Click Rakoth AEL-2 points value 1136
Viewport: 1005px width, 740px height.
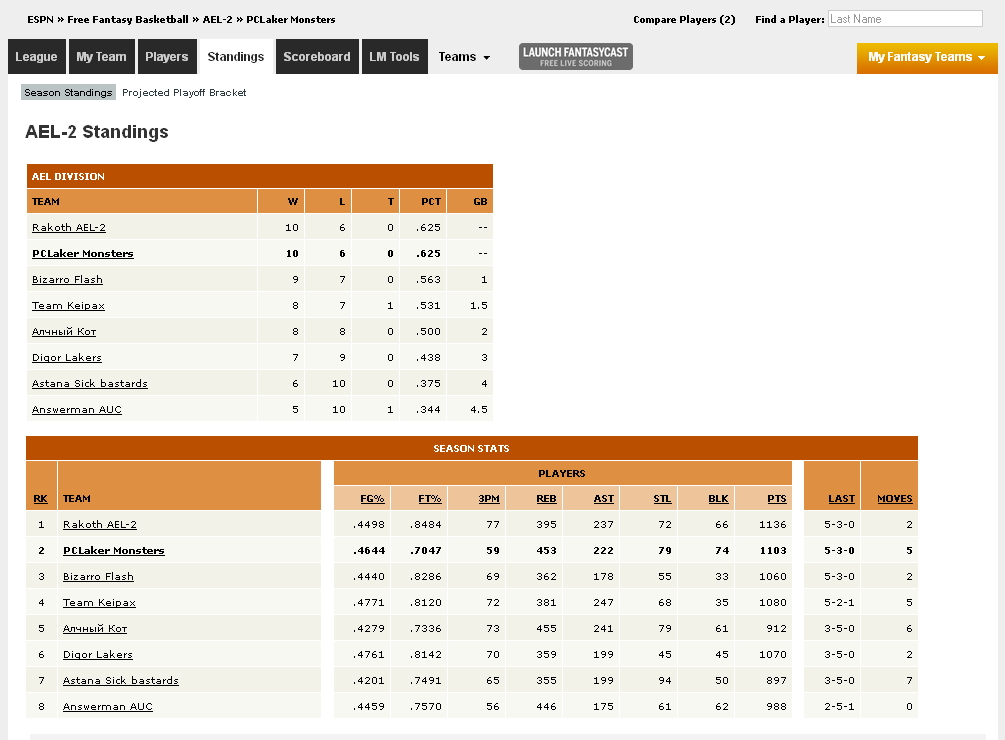click(772, 525)
